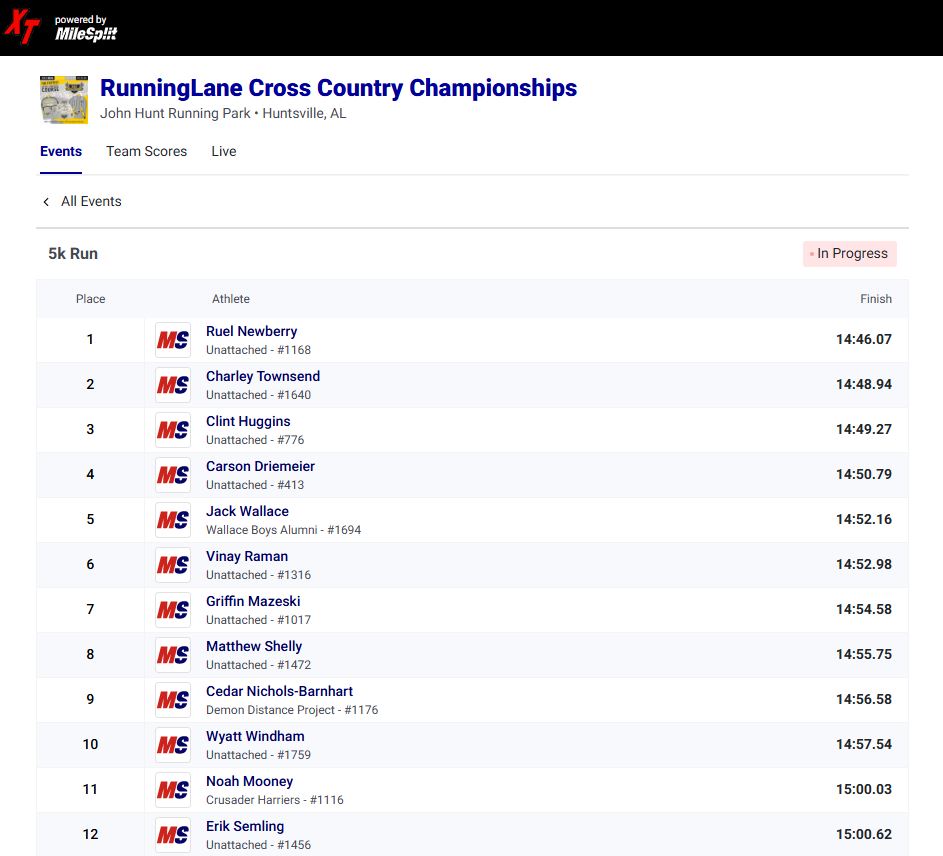The height and width of the screenshot is (856, 943).
Task: Open athlete Griffin Mazeski's profile
Action: click(x=253, y=602)
